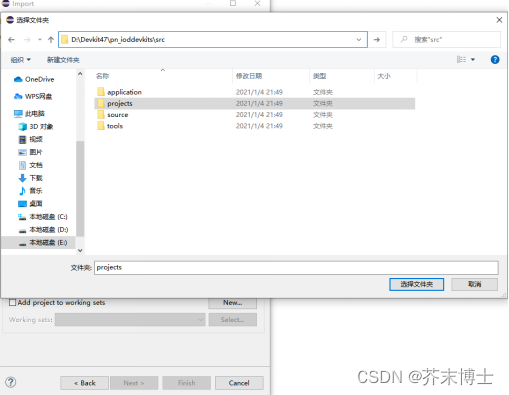Click the search 'src' box
The width and height of the screenshot is (509, 395).
[447, 40]
